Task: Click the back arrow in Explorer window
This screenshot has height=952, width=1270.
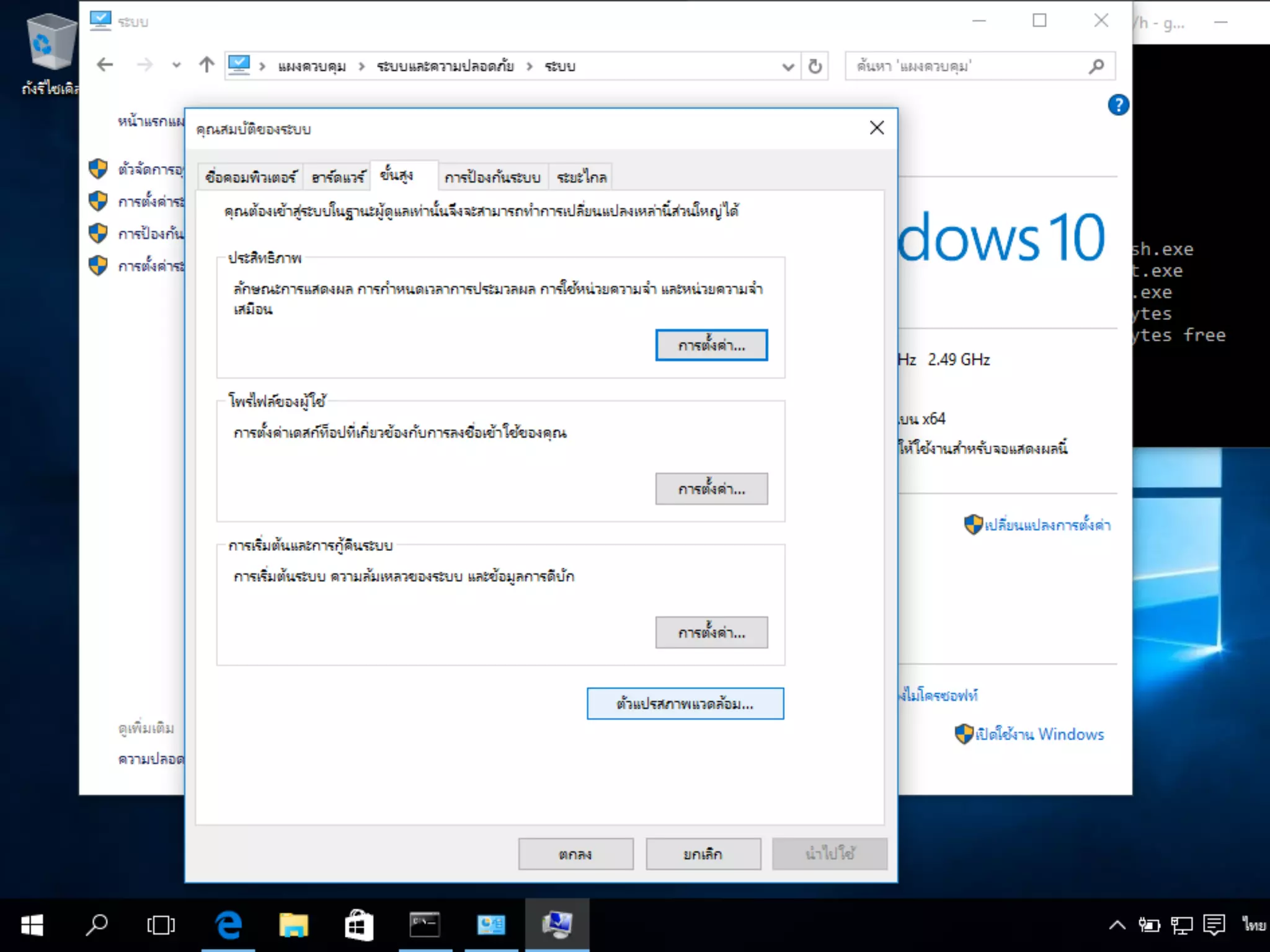Action: point(105,64)
